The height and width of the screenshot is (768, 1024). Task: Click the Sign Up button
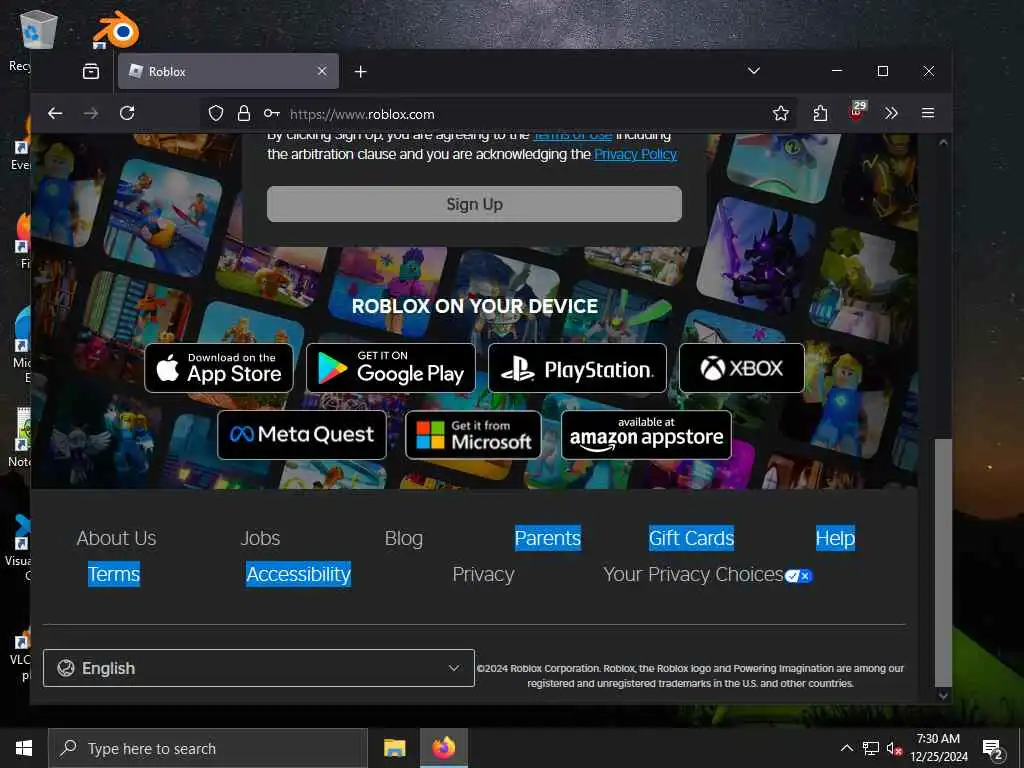tap(474, 204)
